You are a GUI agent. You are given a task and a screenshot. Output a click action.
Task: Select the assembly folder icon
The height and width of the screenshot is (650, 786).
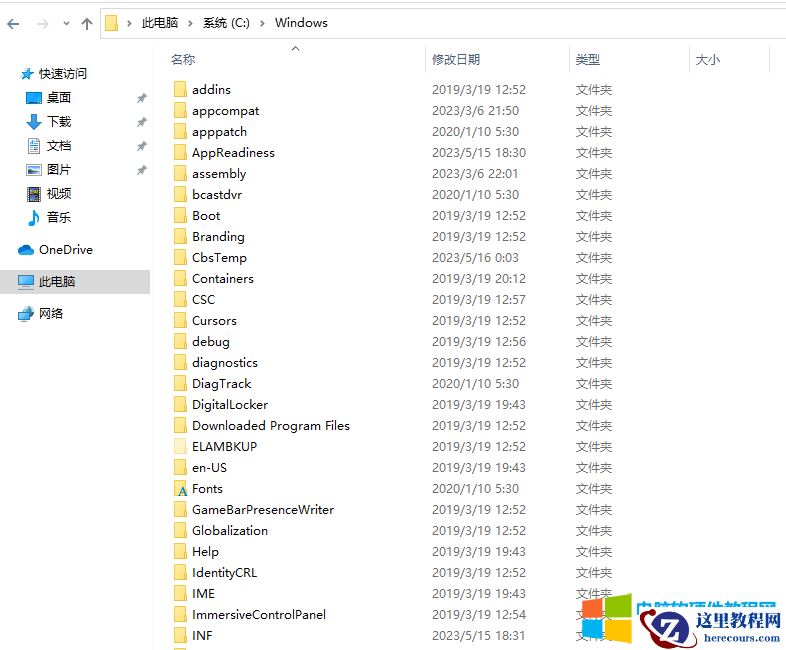tap(180, 174)
